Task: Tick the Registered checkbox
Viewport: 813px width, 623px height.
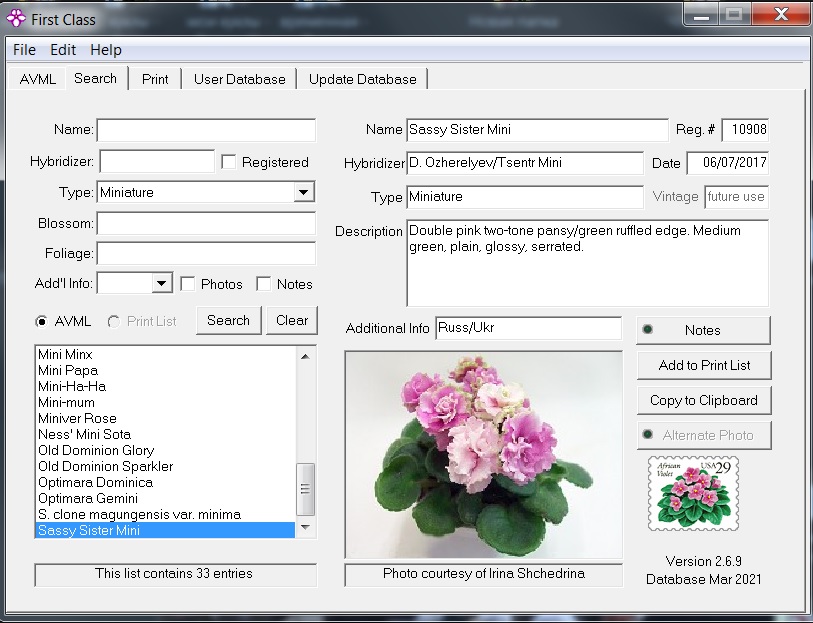Action: click(x=229, y=162)
